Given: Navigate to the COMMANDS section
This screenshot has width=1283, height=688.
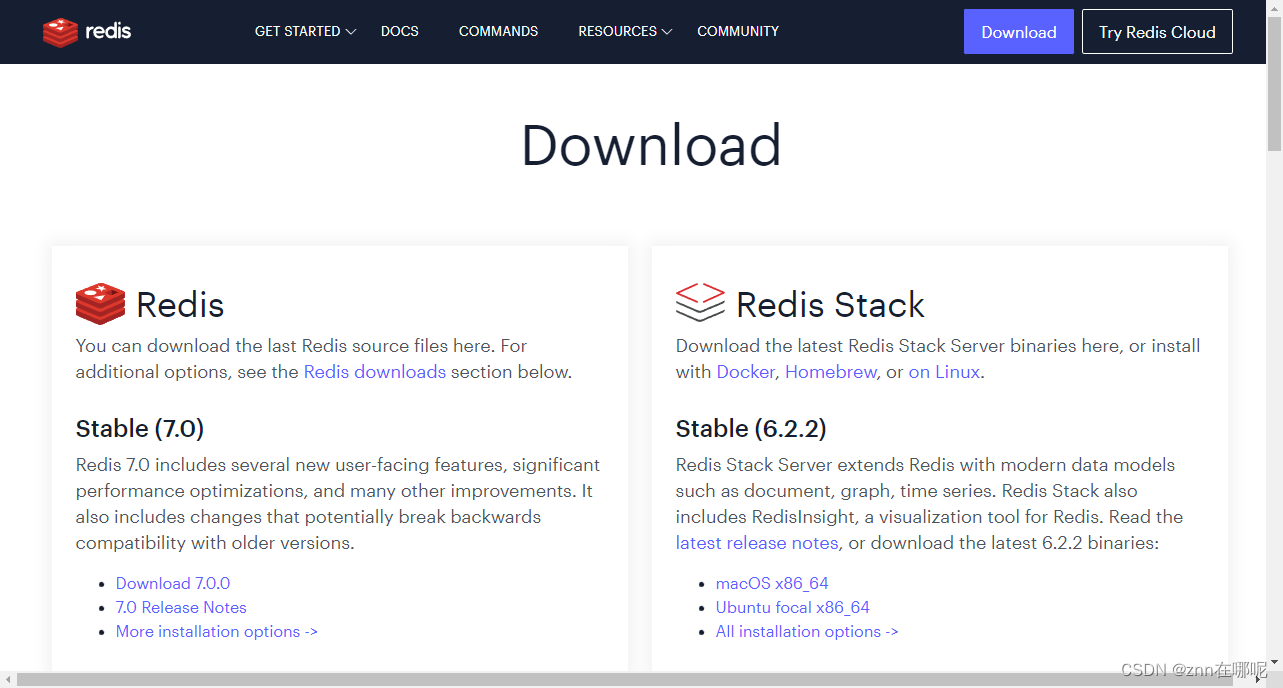Looking at the screenshot, I should point(498,31).
